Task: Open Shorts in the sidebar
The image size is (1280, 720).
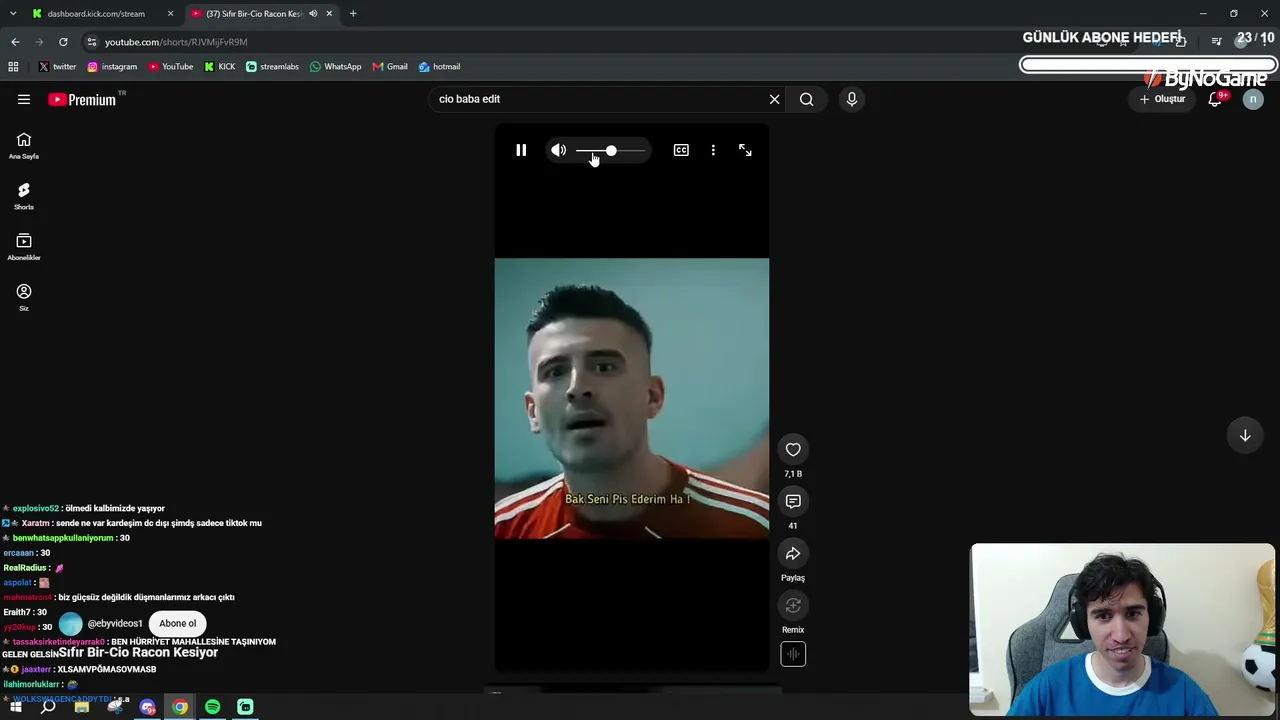Action: click(x=24, y=196)
